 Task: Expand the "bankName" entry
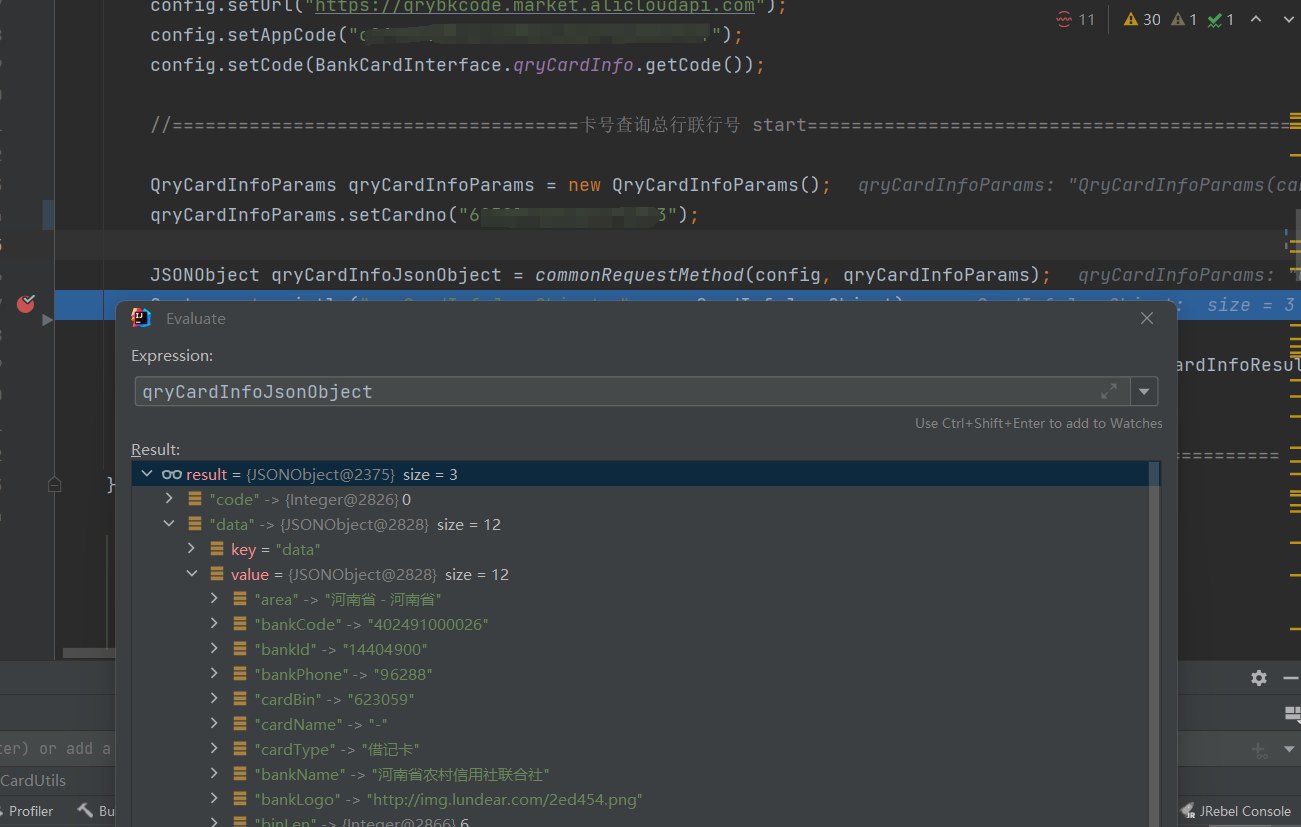(x=214, y=774)
